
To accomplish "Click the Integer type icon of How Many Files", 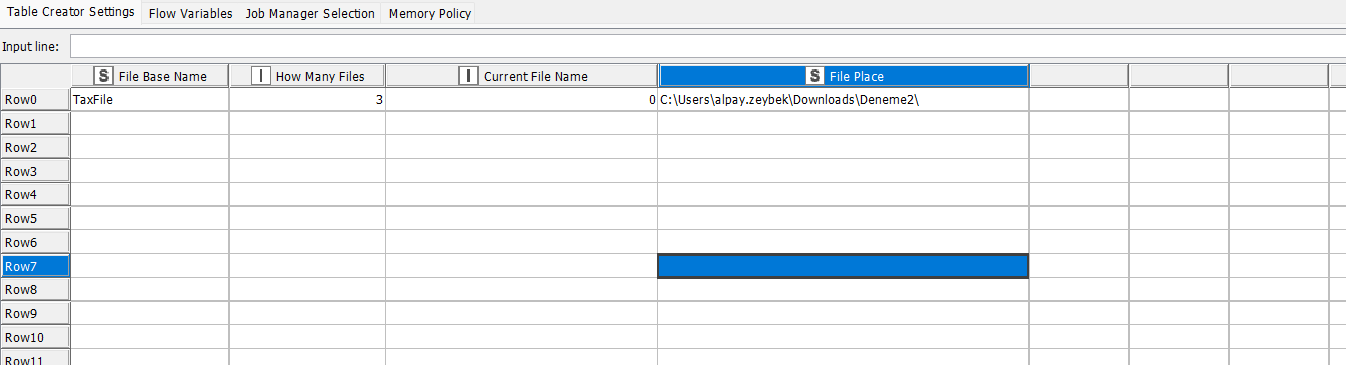I will tap(260, 76).
